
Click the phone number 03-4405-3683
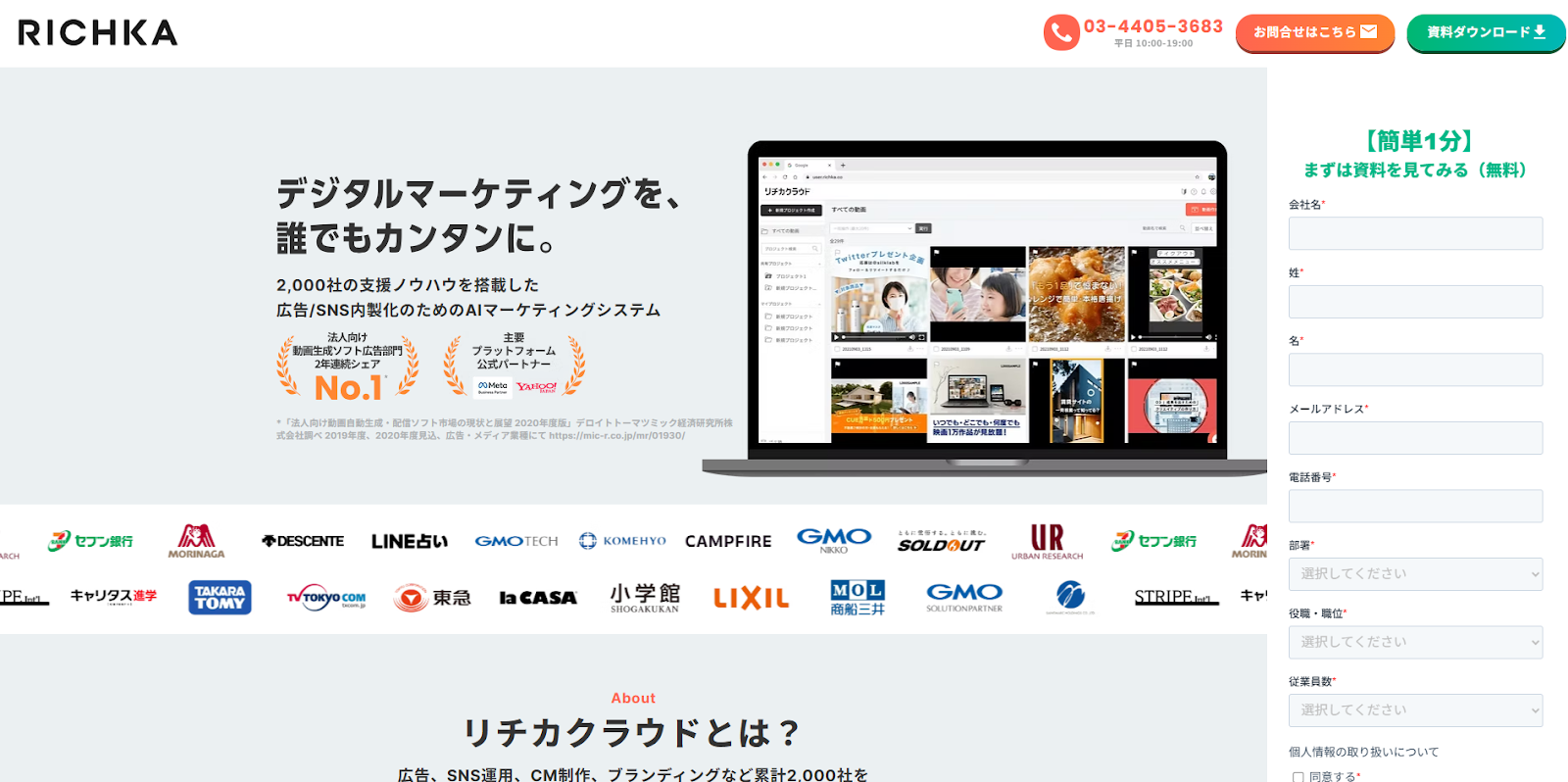[x=1153, y=26]
